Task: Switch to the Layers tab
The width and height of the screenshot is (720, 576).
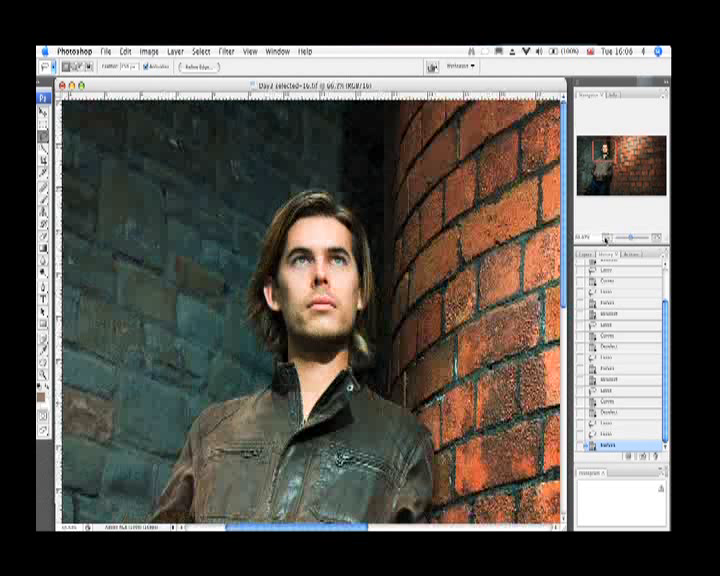Action: 585,254
